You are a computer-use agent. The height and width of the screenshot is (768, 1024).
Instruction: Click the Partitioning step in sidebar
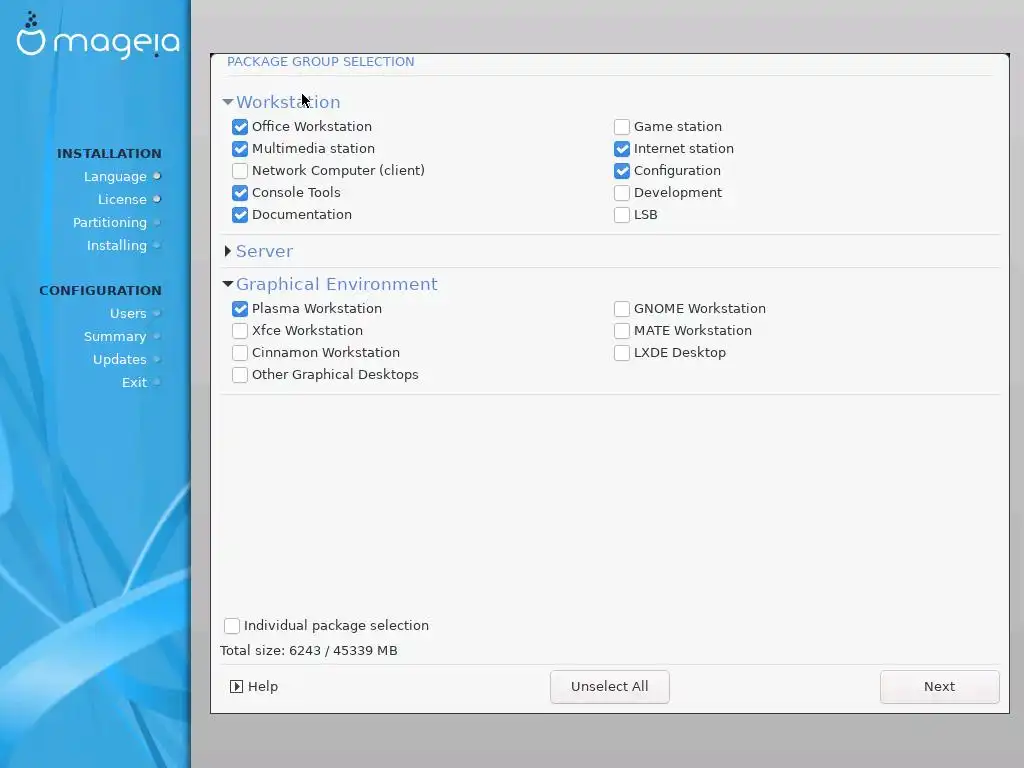pyautogui.click(x=110, y=223)
